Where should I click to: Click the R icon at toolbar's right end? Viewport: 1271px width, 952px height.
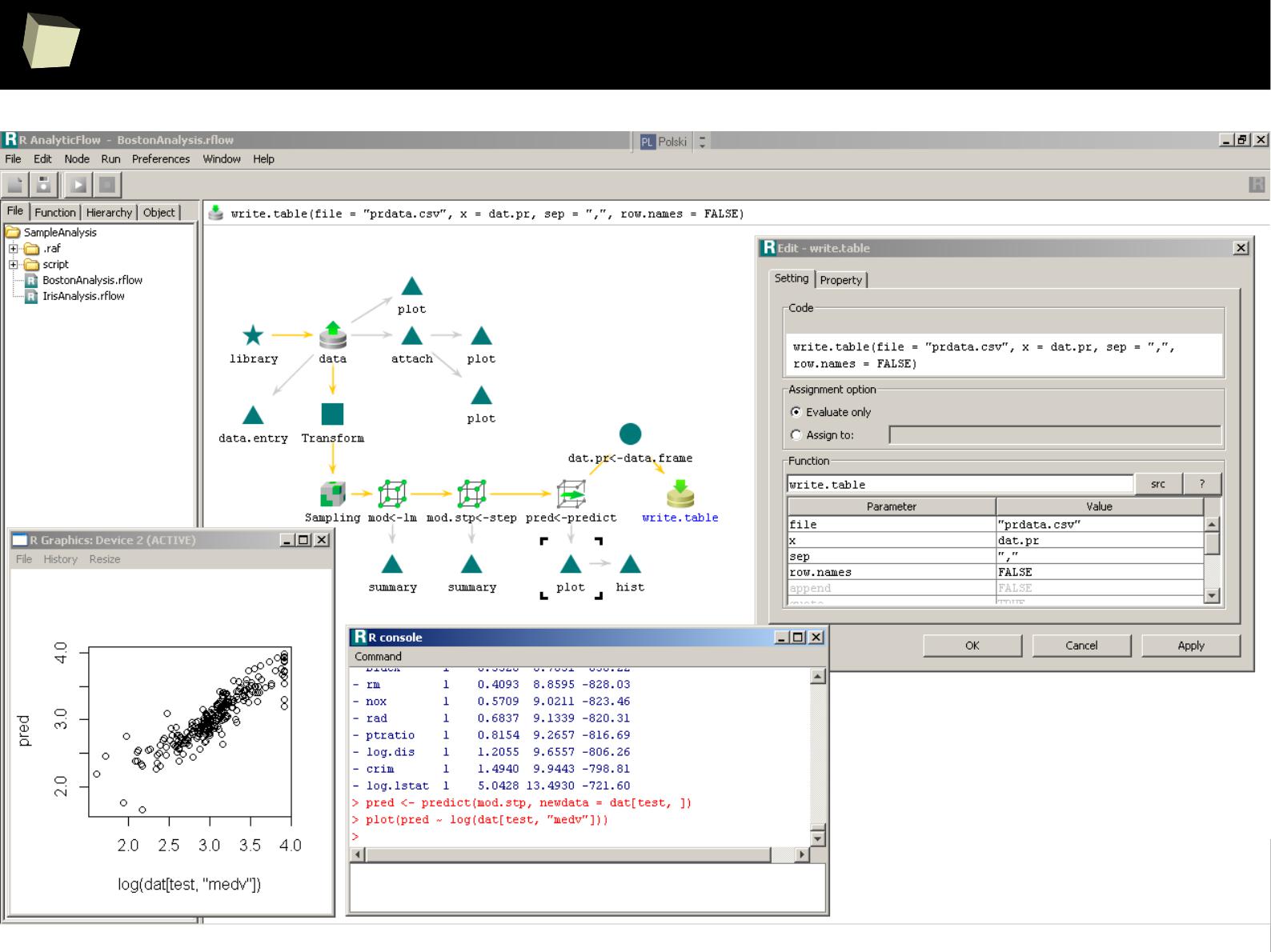(1257, 185)
